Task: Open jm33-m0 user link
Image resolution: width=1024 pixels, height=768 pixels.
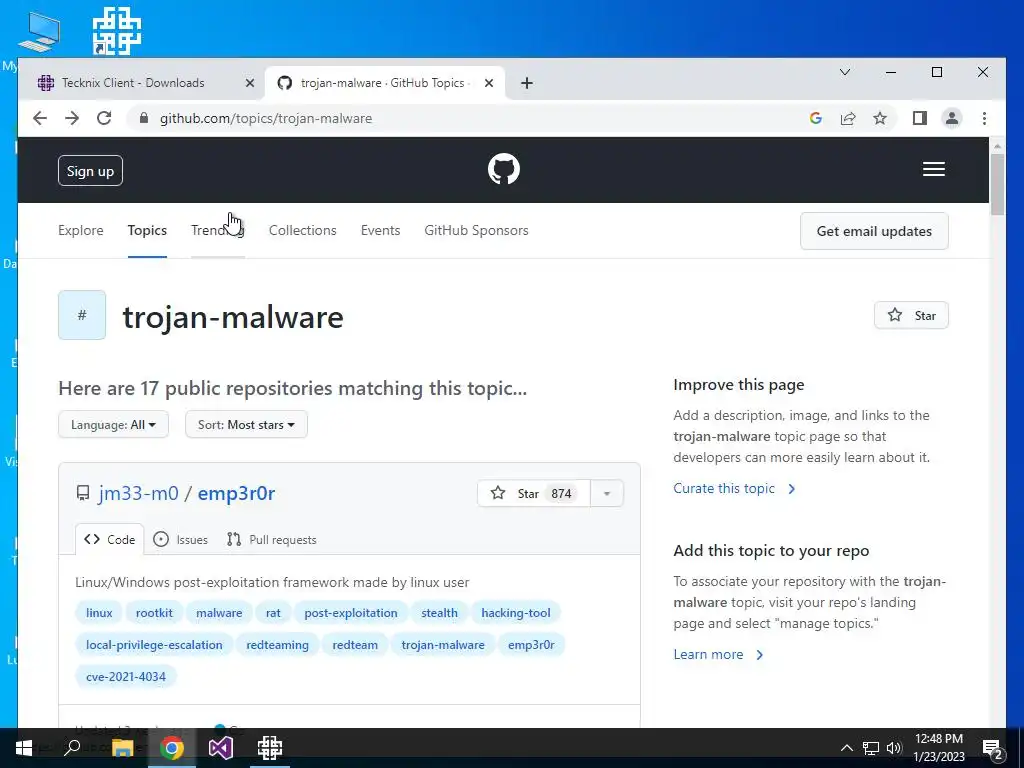Action: (138, 493)
